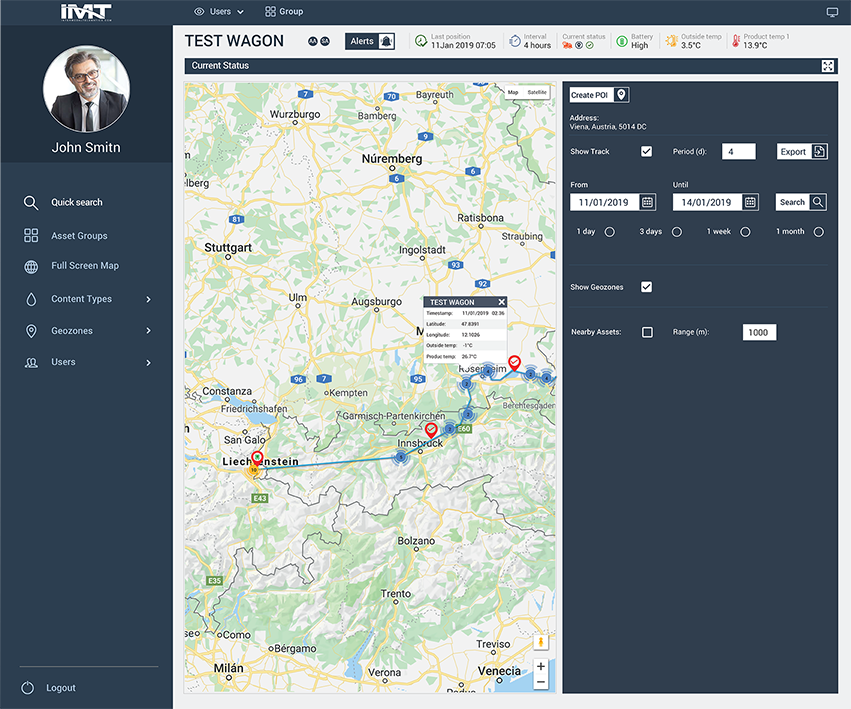Click the red marker near Rosenheim
The image size is (851, 709).
(x=514, y=363)
